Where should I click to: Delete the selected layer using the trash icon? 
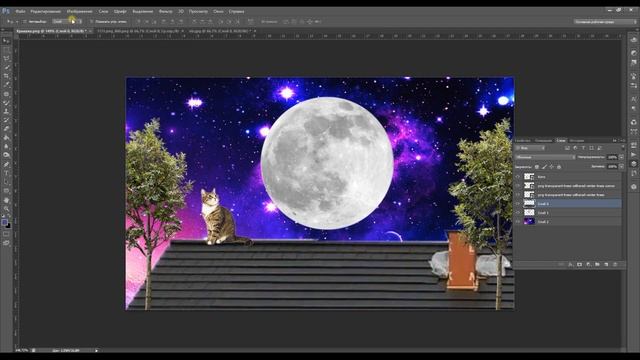coord(615,264)
